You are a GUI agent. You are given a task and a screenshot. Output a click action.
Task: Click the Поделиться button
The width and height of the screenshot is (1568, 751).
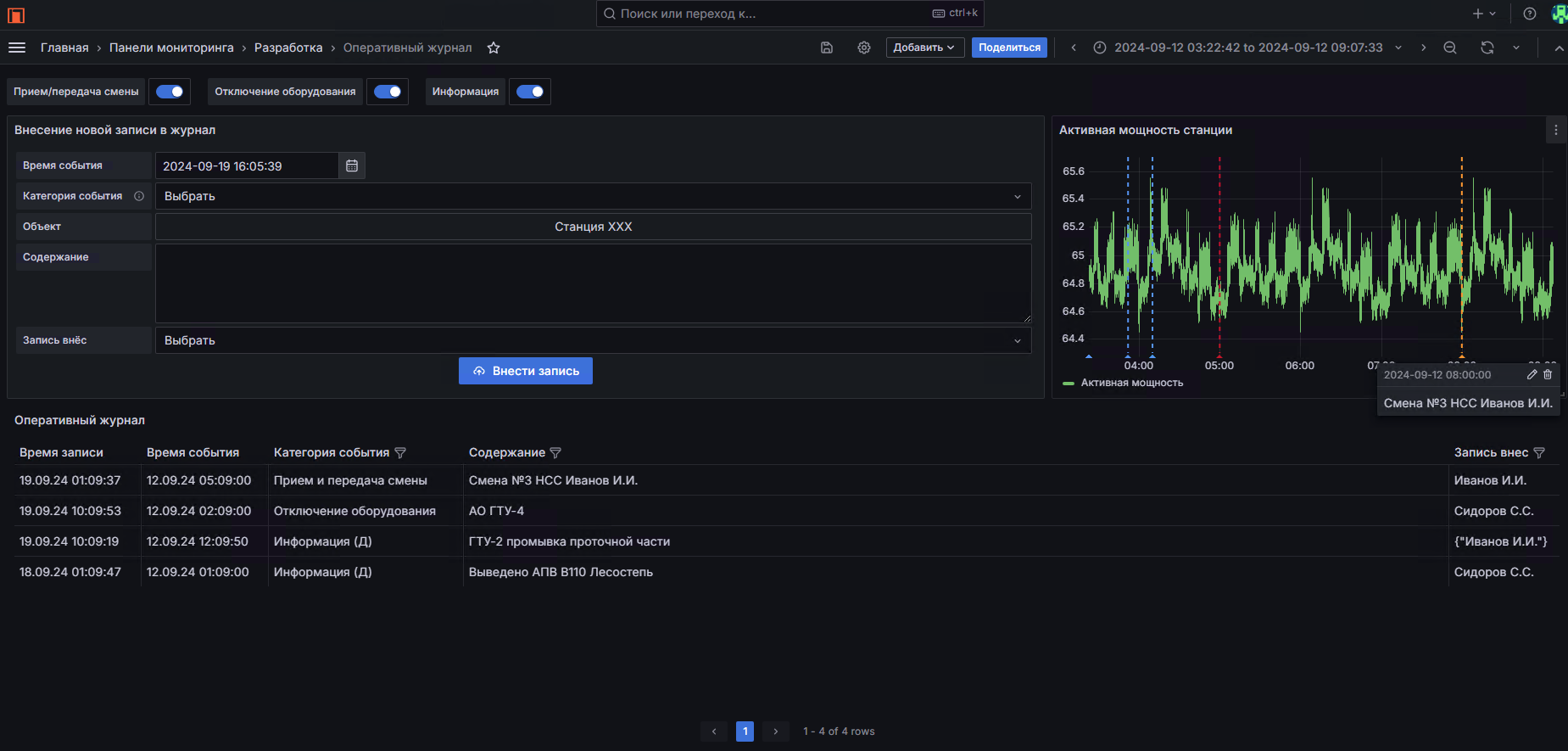click(1009, 48)
